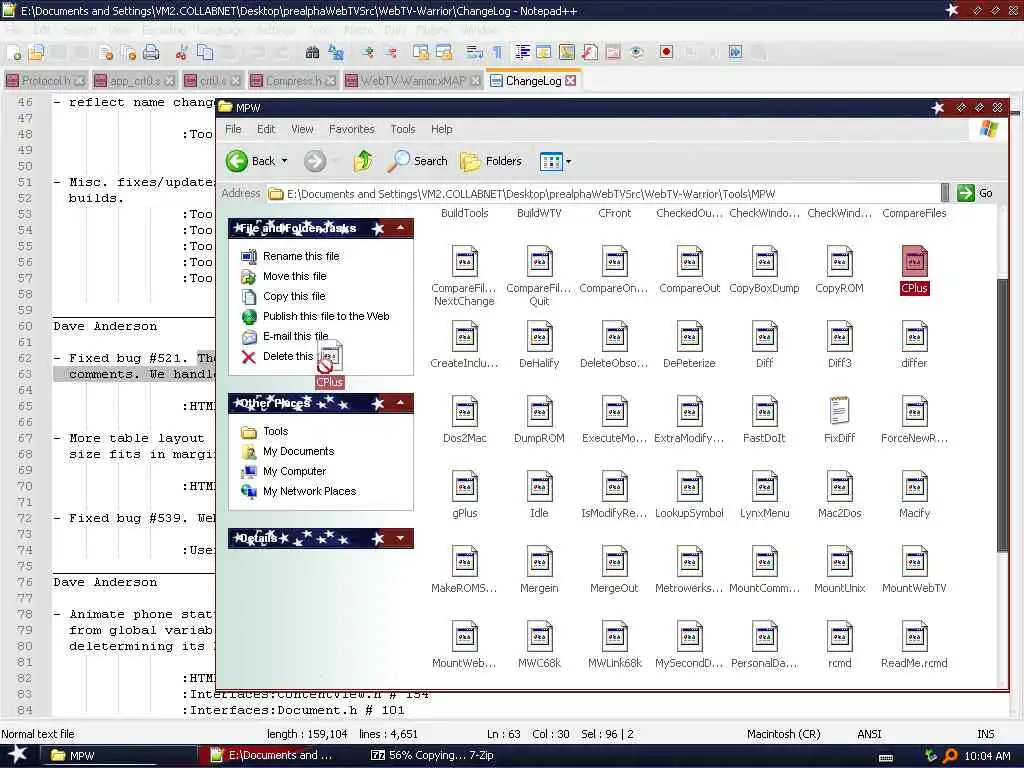Close the ChangeLog tab with its X
The width and height of the screenshot is (1024, 768).
coord(571,80)
